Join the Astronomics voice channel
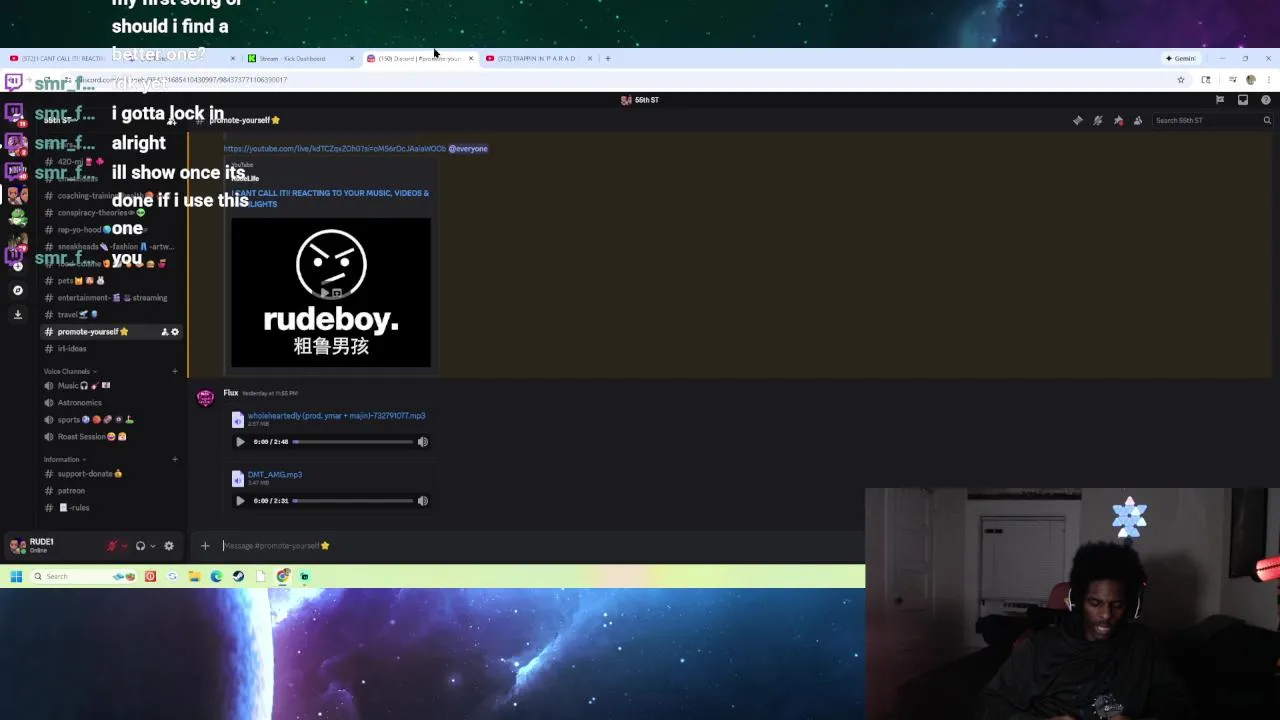Screen dimensions: 1280x720 (110, 403)
